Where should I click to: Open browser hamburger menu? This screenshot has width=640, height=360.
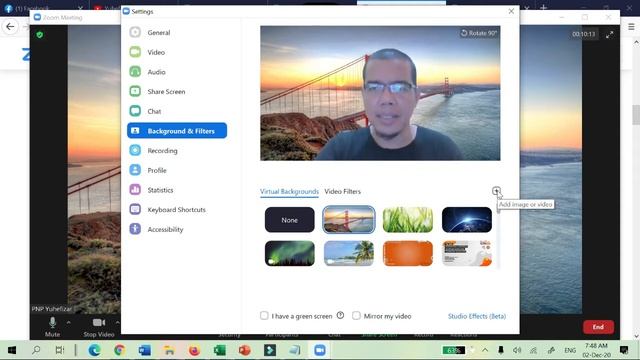tap(631, 27)
